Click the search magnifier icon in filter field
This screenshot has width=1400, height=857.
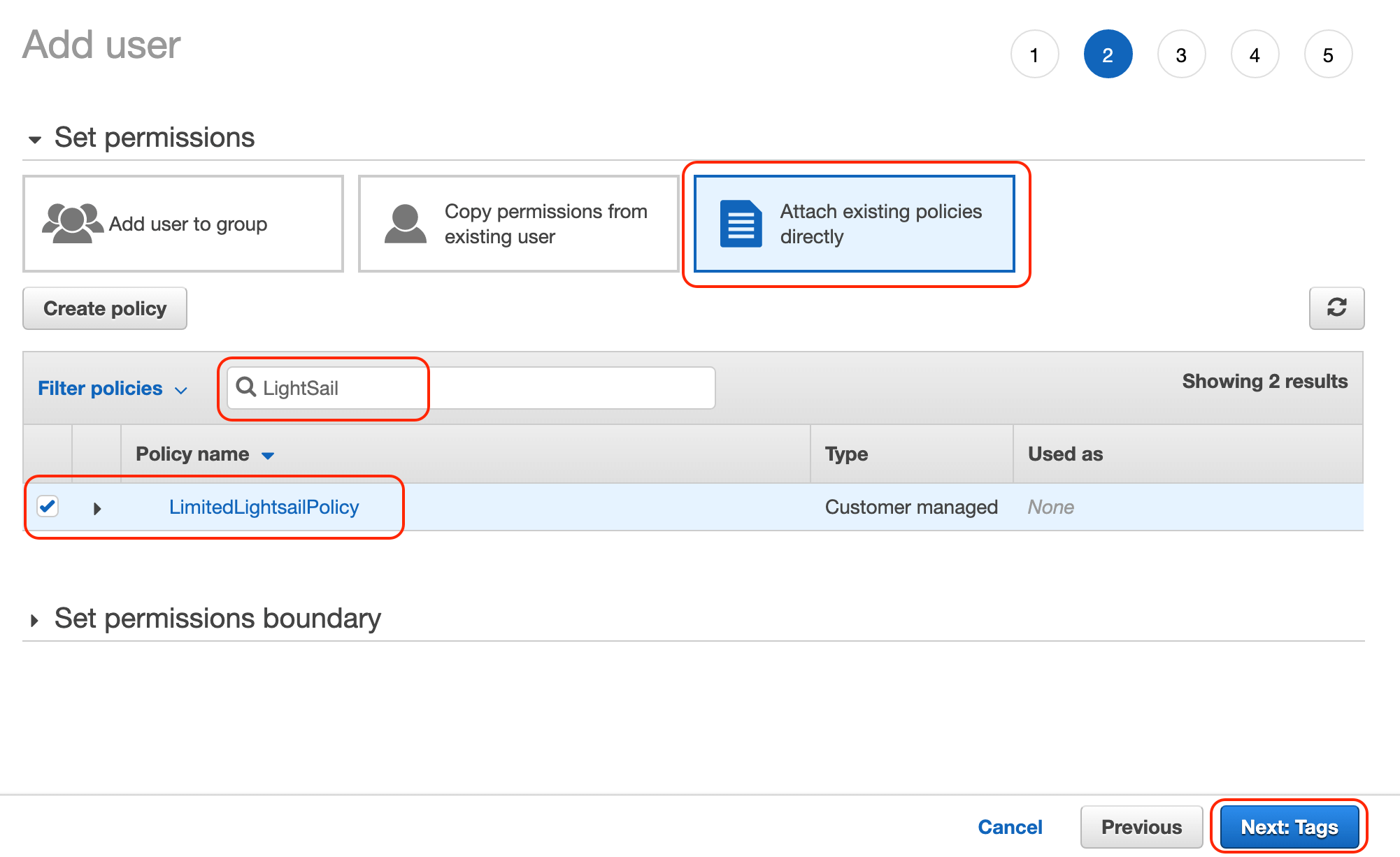tap(246, 388)
